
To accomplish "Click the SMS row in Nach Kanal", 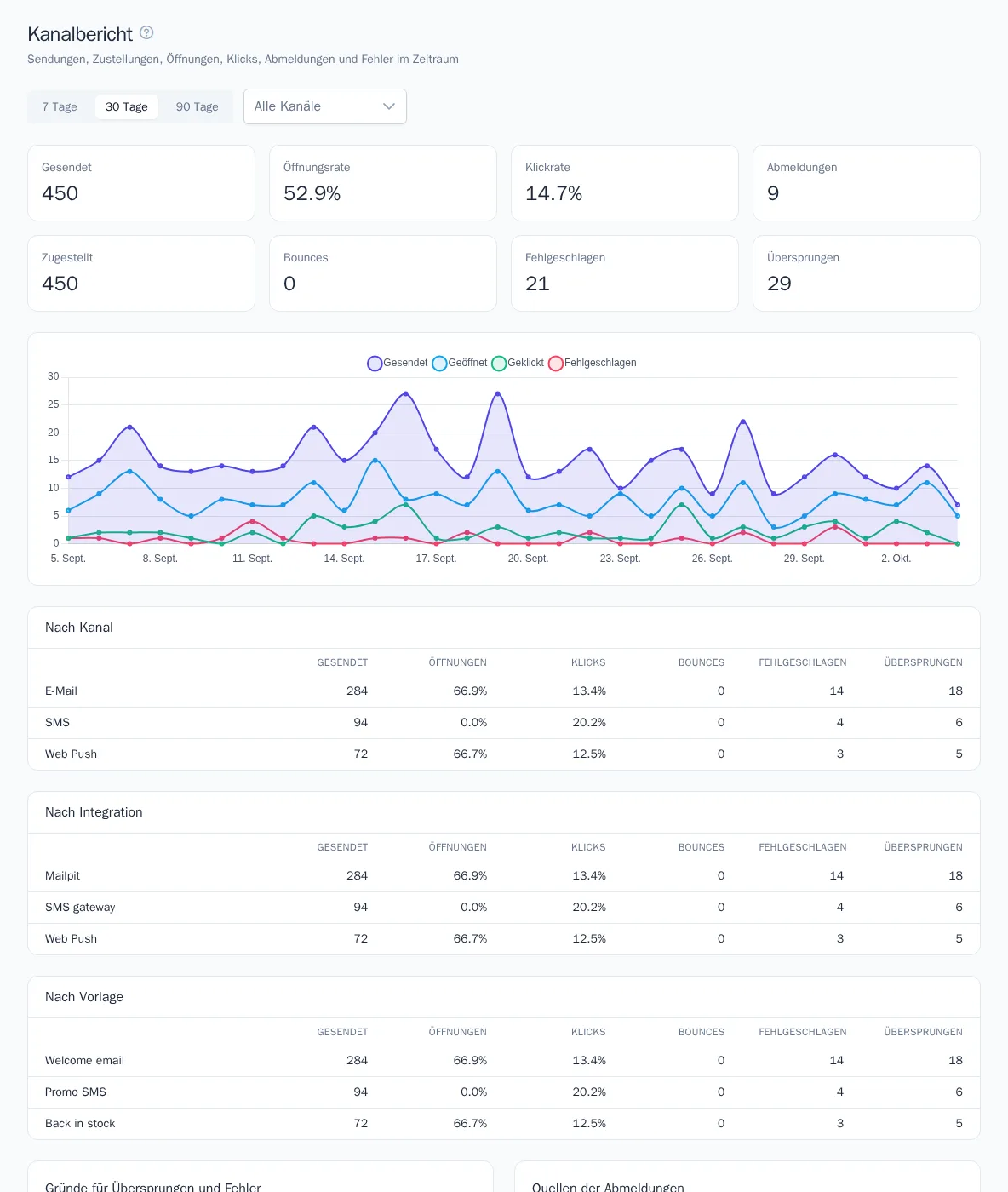I will (x=504, y=723).
